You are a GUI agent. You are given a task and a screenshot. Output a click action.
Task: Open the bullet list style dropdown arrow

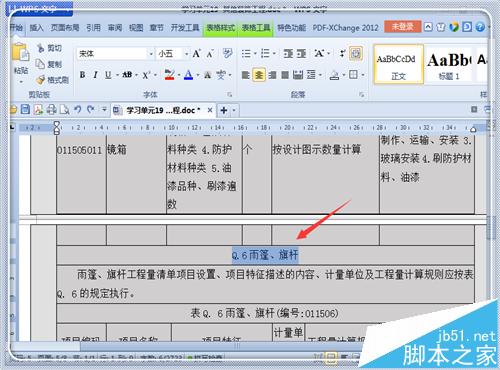[255, 54]
